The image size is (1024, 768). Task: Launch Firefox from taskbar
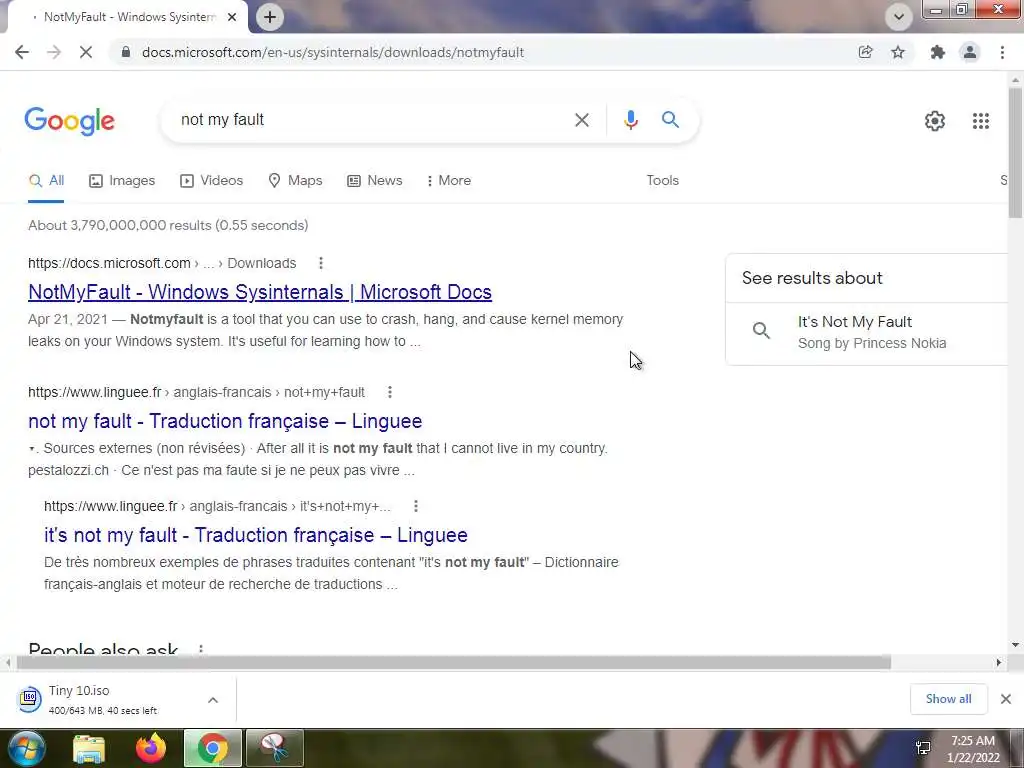[150, 749]
